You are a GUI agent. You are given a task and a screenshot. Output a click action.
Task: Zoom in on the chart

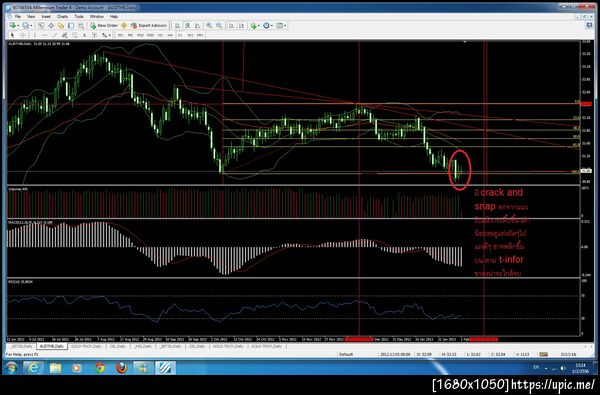click(x=209, y=25)
